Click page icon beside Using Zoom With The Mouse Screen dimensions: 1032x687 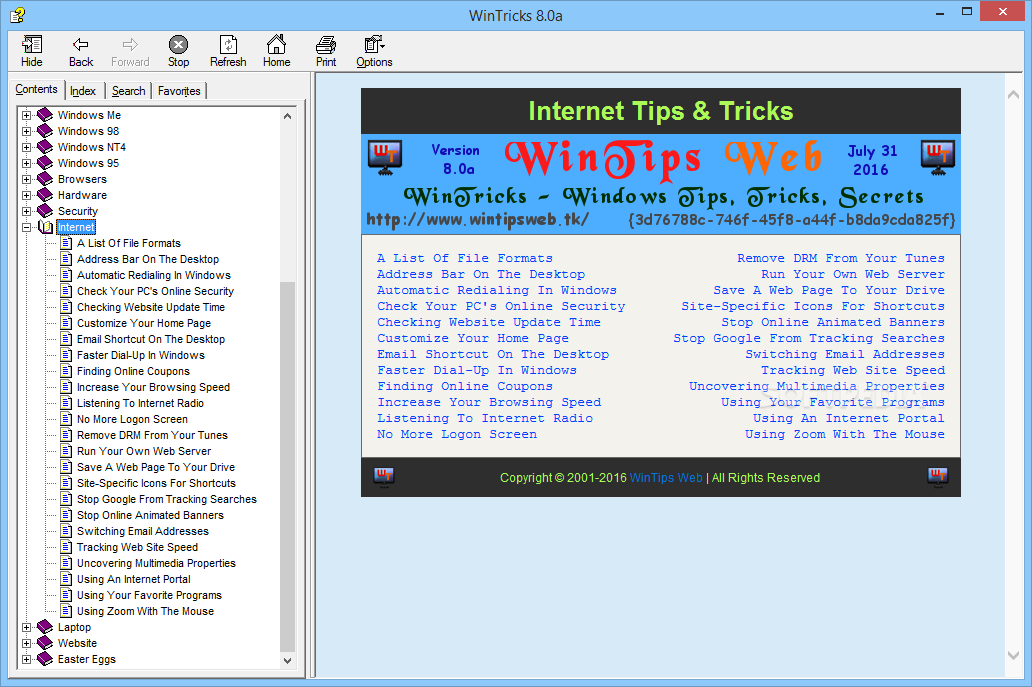(66, 611)
